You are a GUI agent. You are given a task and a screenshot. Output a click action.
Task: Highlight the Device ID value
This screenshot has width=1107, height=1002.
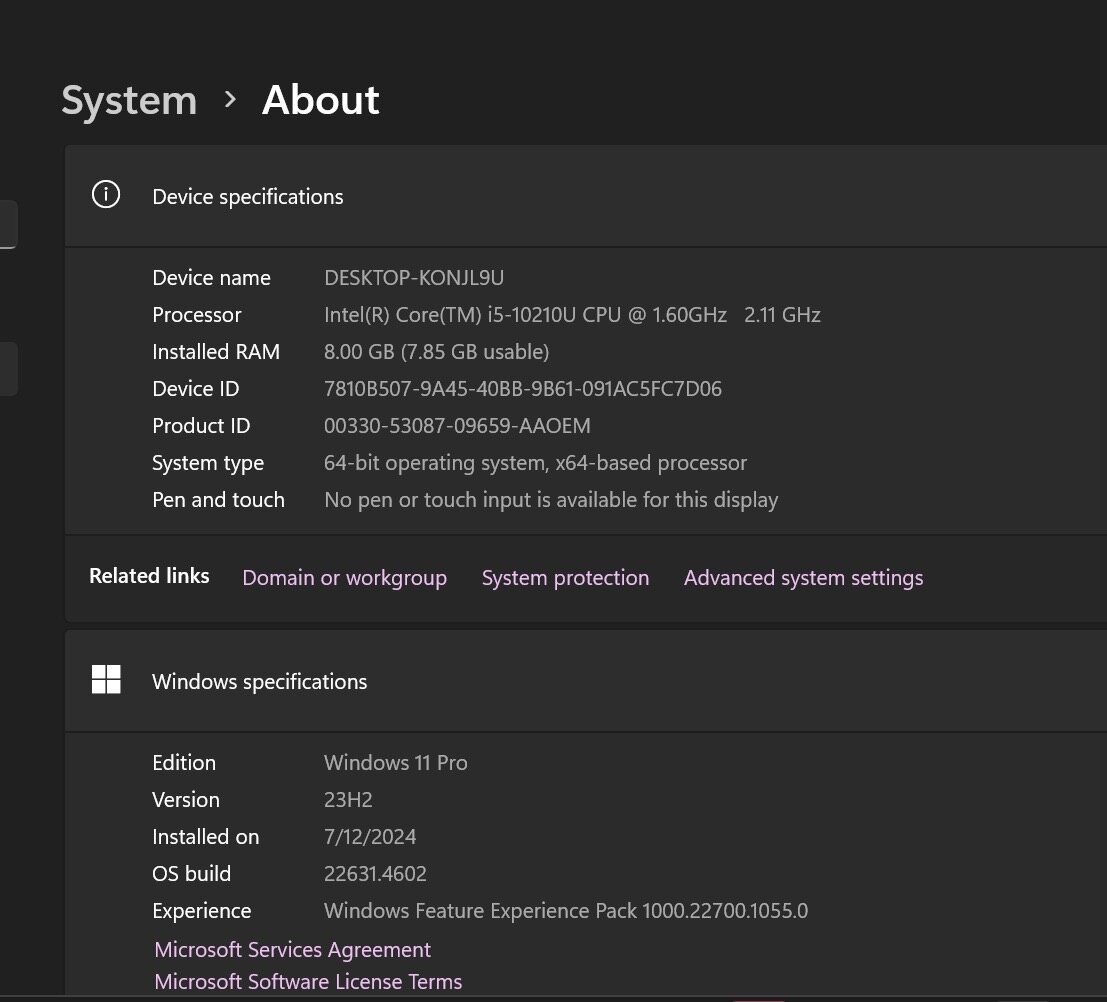click(x=523, y=388)
